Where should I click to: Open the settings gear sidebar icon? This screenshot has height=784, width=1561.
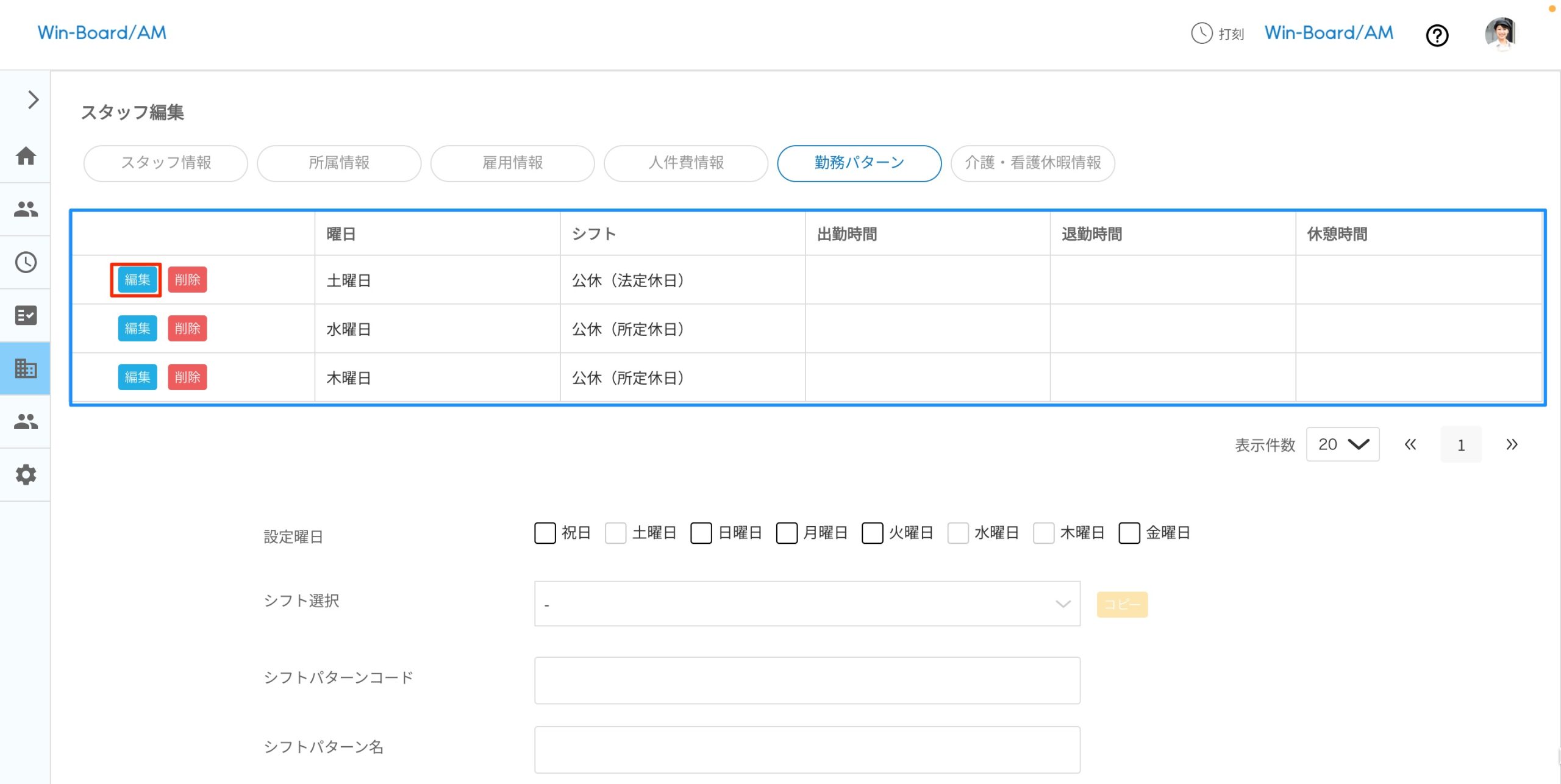[26, 474]
